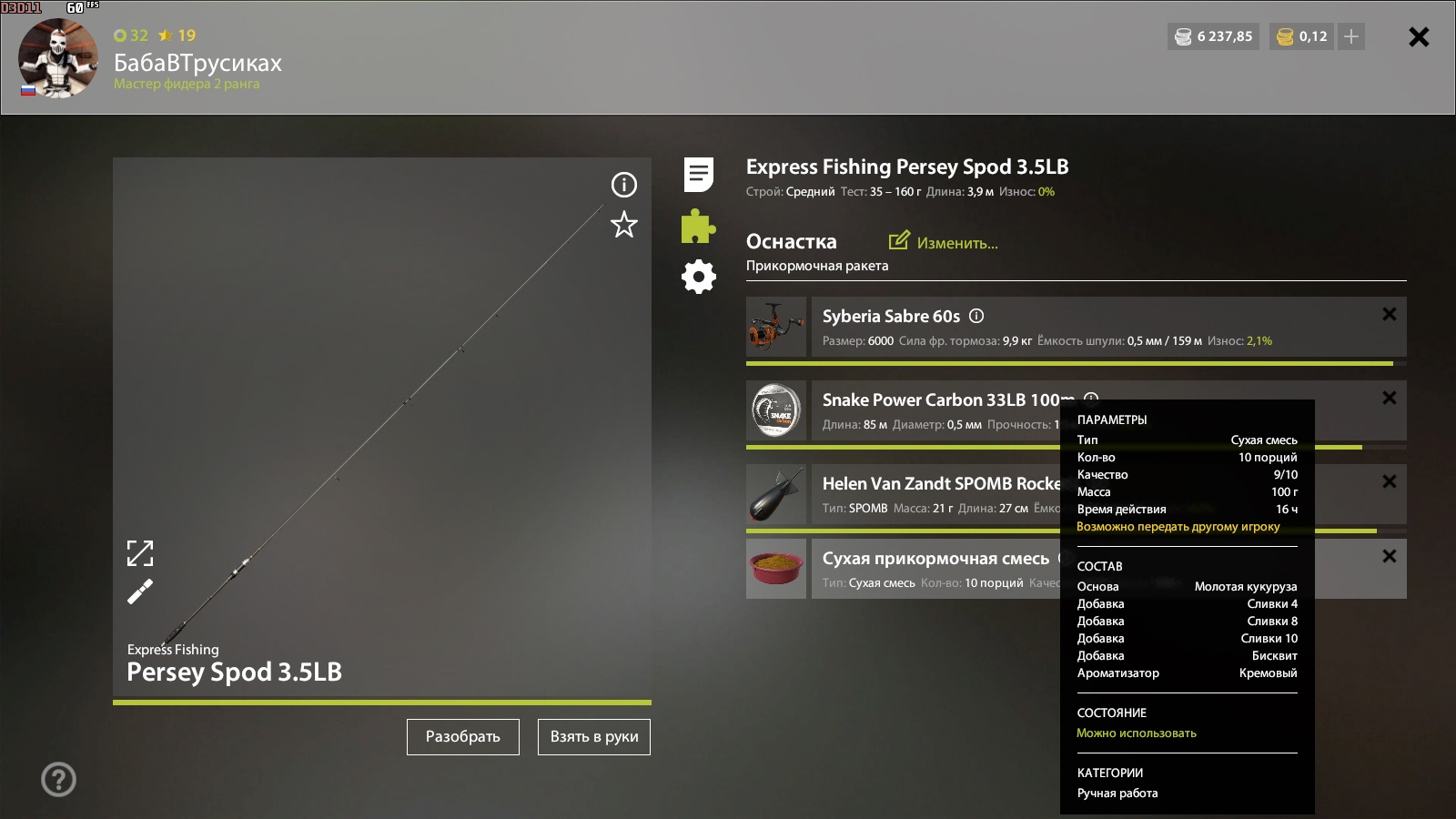Click the pencil rename rod icon

(x=140, y=592)
